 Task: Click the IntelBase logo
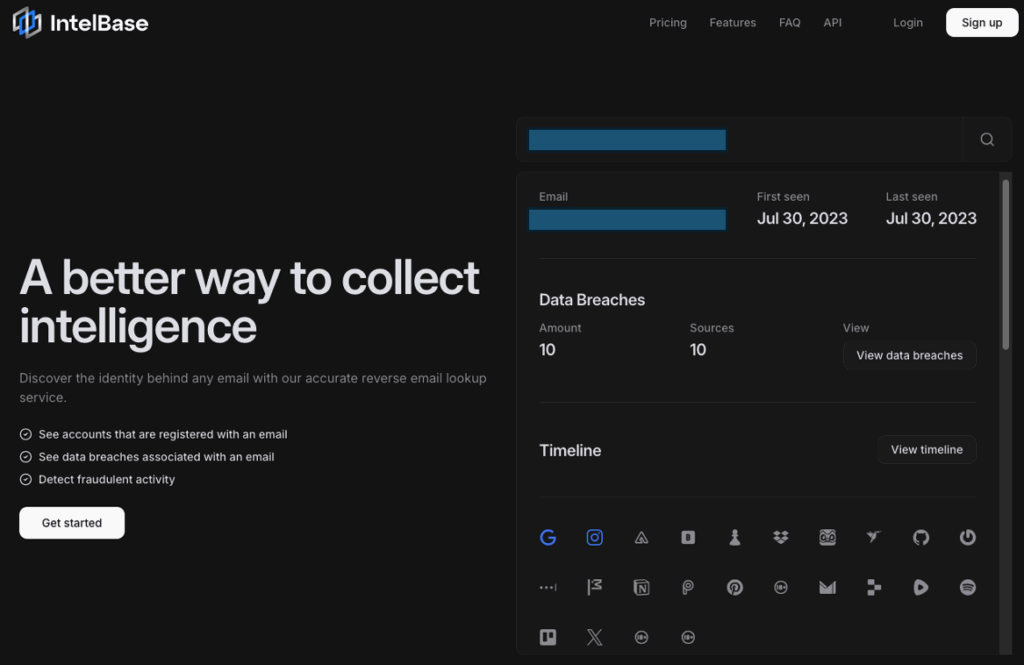click(x=80, y=22)
